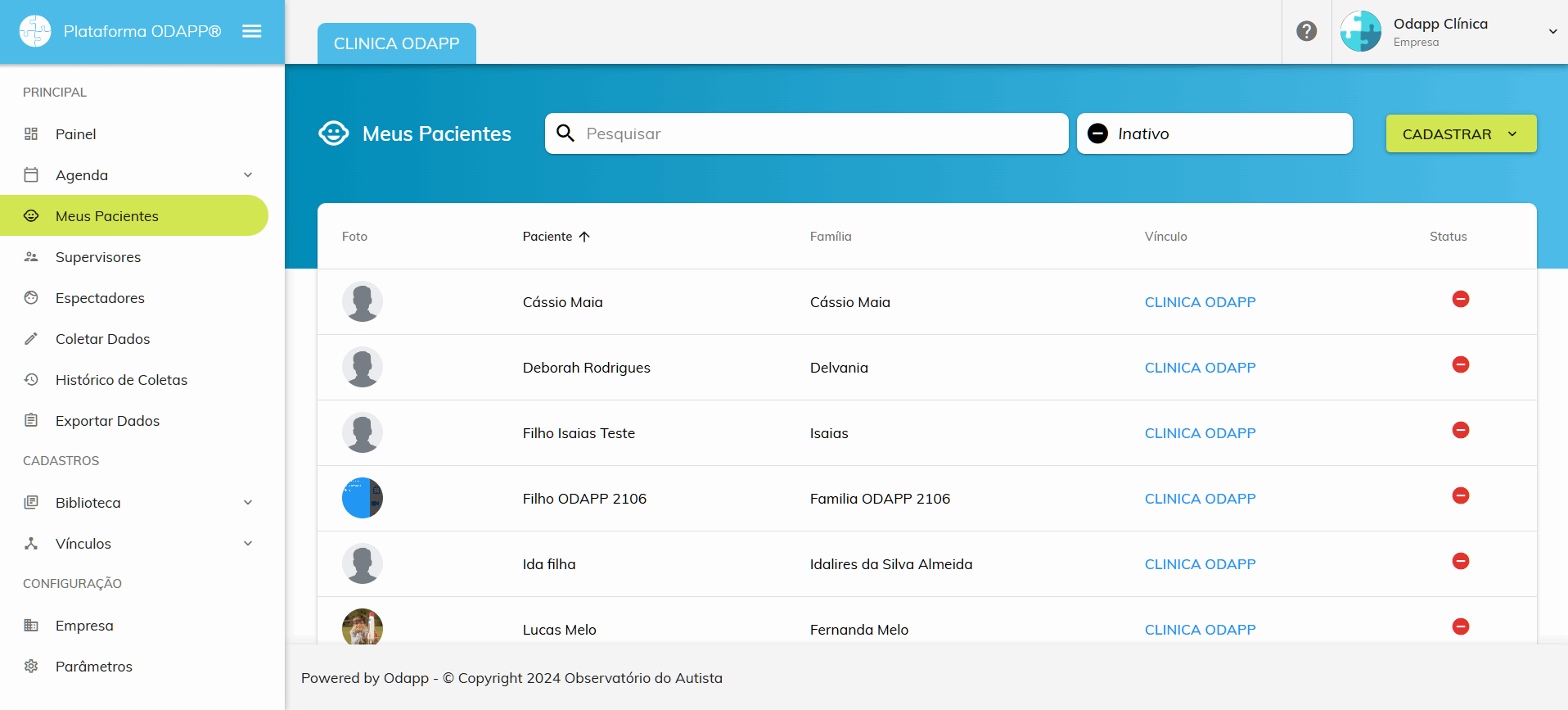Click the Meus Pacientes face icon in the page header

pos(334,133)
